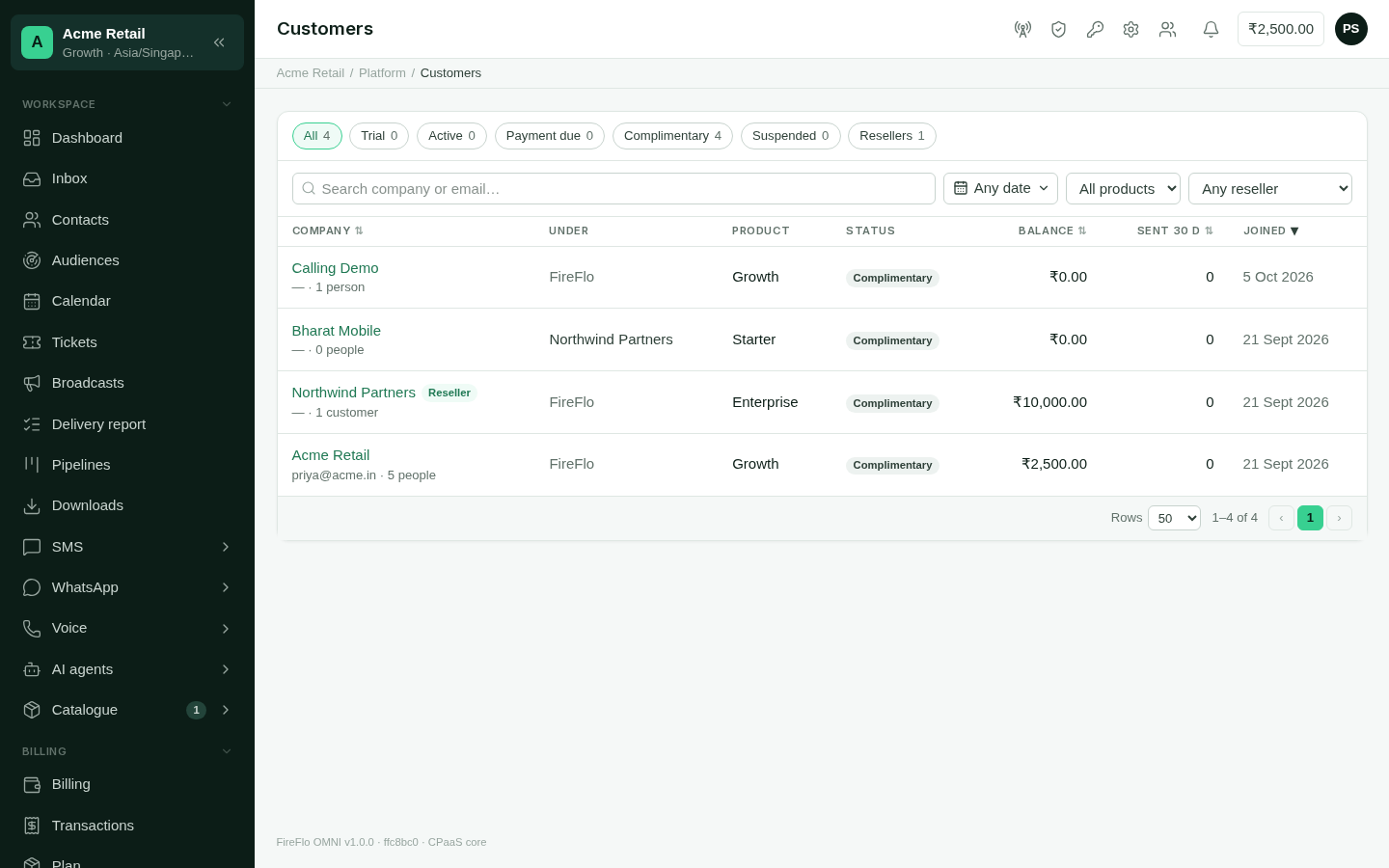Go to page 1 in pagination
The height and width of the screenshot is (868, 1389).
coord(1310,518)
